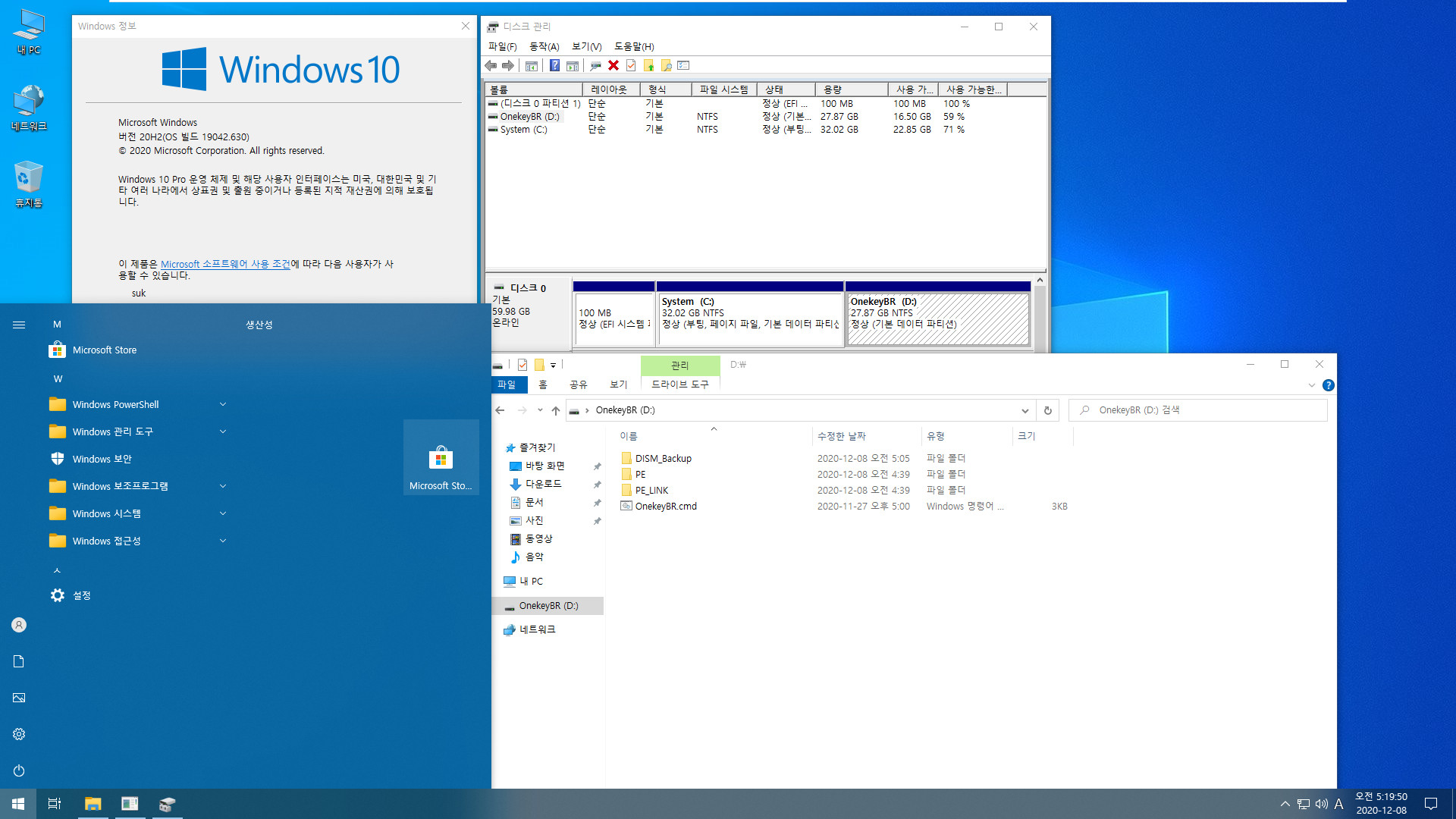Expand Windows 접근성 folder

tap(223, 541)
